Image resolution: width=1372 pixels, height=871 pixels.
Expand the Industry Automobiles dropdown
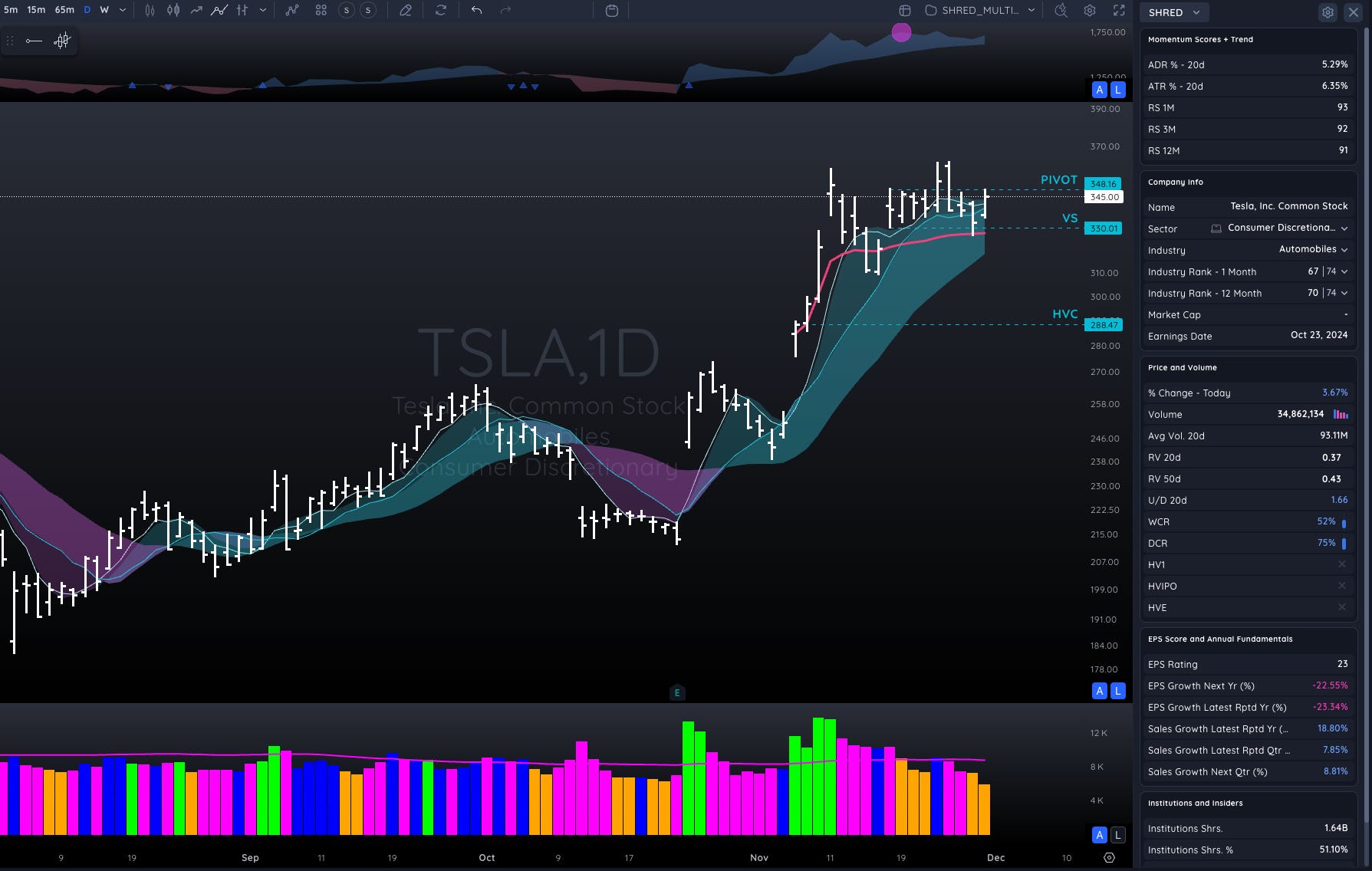[1344, 250]
